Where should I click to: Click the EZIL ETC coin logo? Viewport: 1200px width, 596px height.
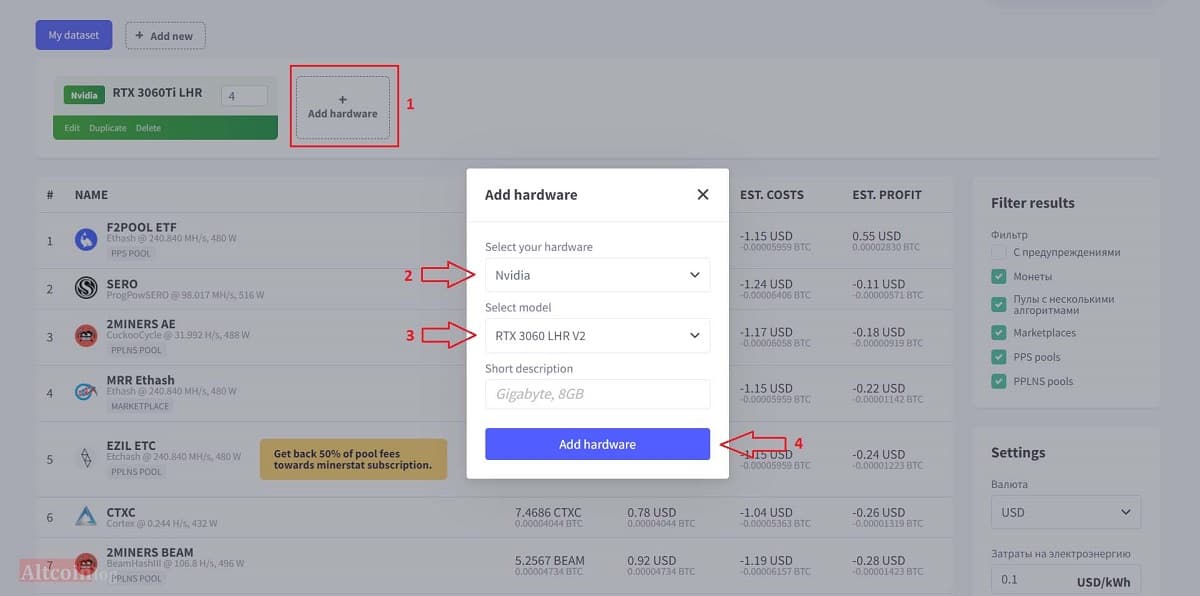point(86,459)
